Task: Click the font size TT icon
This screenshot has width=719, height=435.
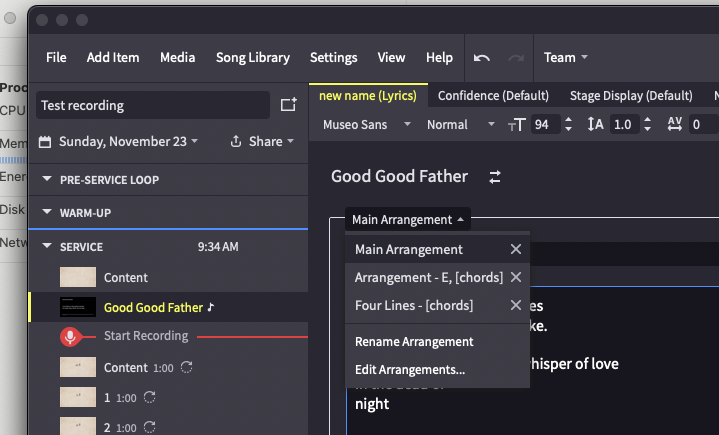Action: 516,125
